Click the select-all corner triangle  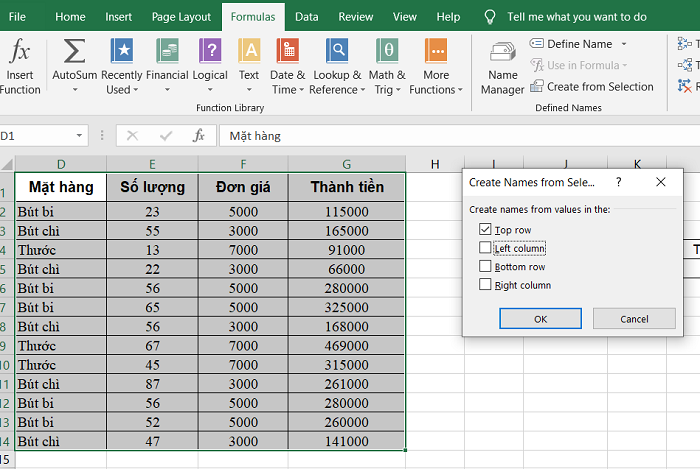click(7, 164)
